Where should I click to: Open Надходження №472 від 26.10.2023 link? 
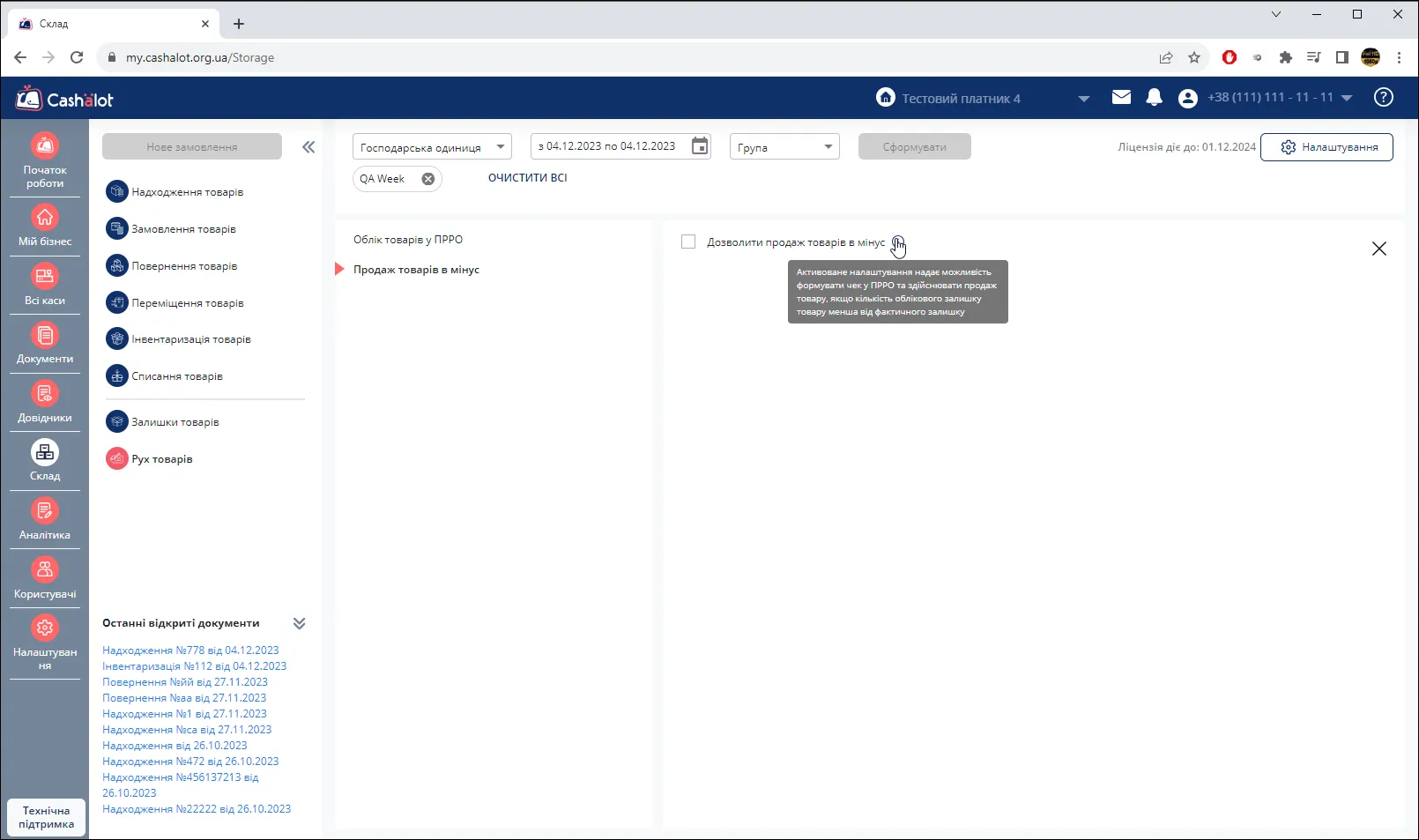coord(190,761)
